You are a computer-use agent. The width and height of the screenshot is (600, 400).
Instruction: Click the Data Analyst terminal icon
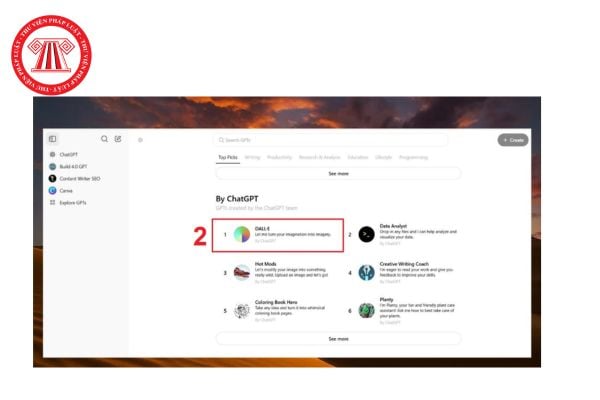(366, 234)
